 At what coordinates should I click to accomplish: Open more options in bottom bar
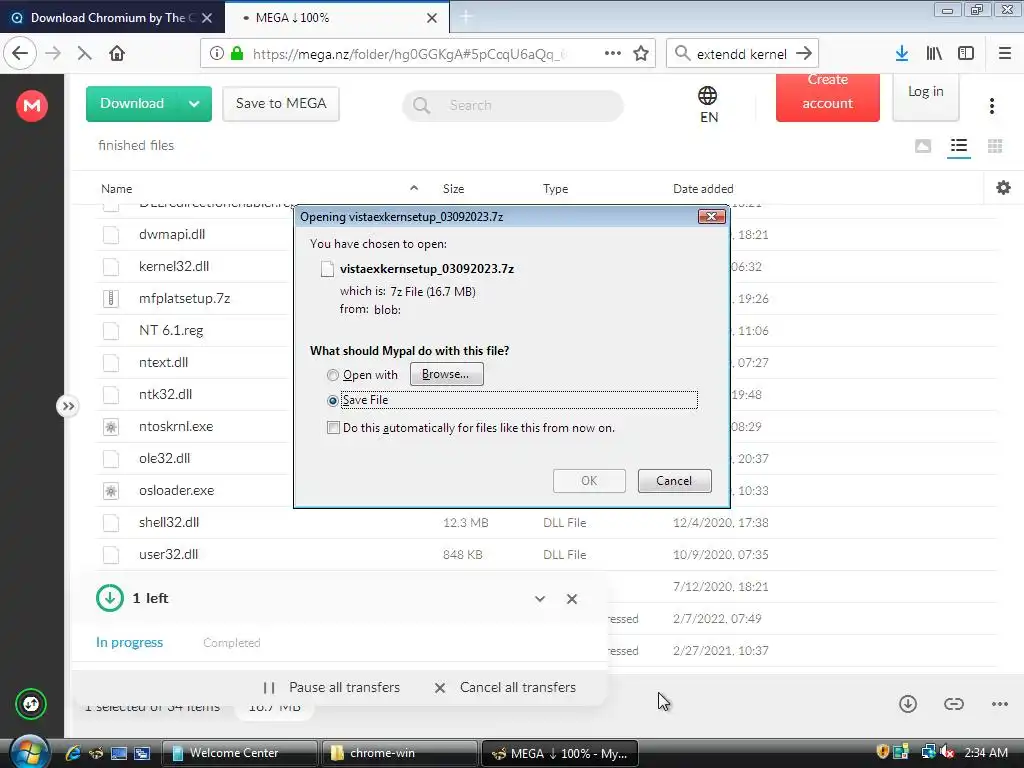click(1000, 704)
